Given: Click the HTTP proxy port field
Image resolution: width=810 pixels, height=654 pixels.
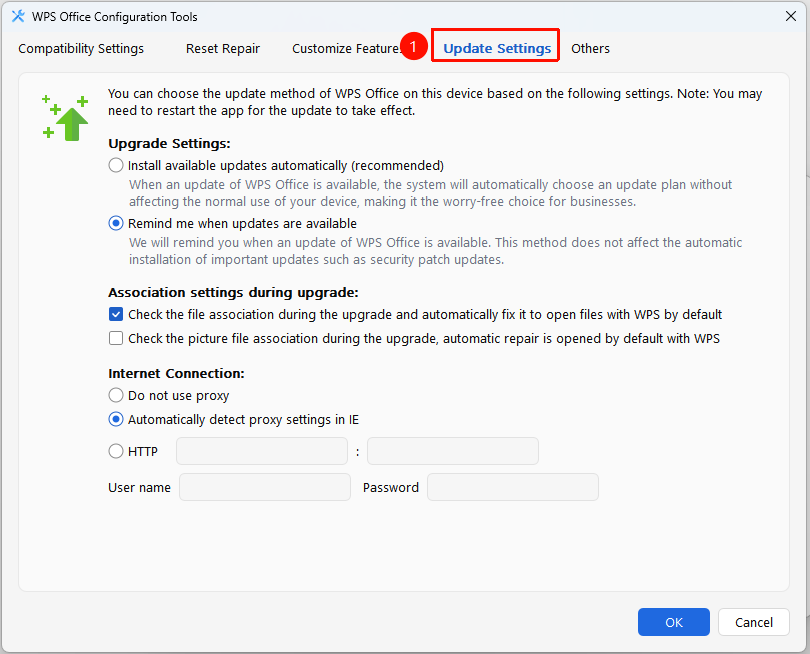Looking at the screenshot, I should click(x=453, y=451).
